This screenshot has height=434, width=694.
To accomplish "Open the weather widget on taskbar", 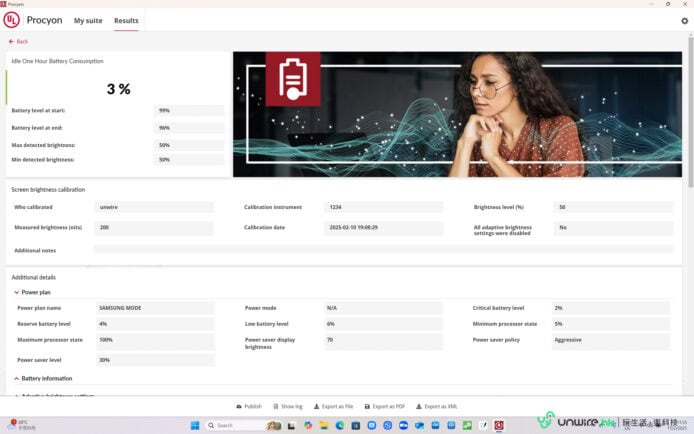I will [18, 425].
